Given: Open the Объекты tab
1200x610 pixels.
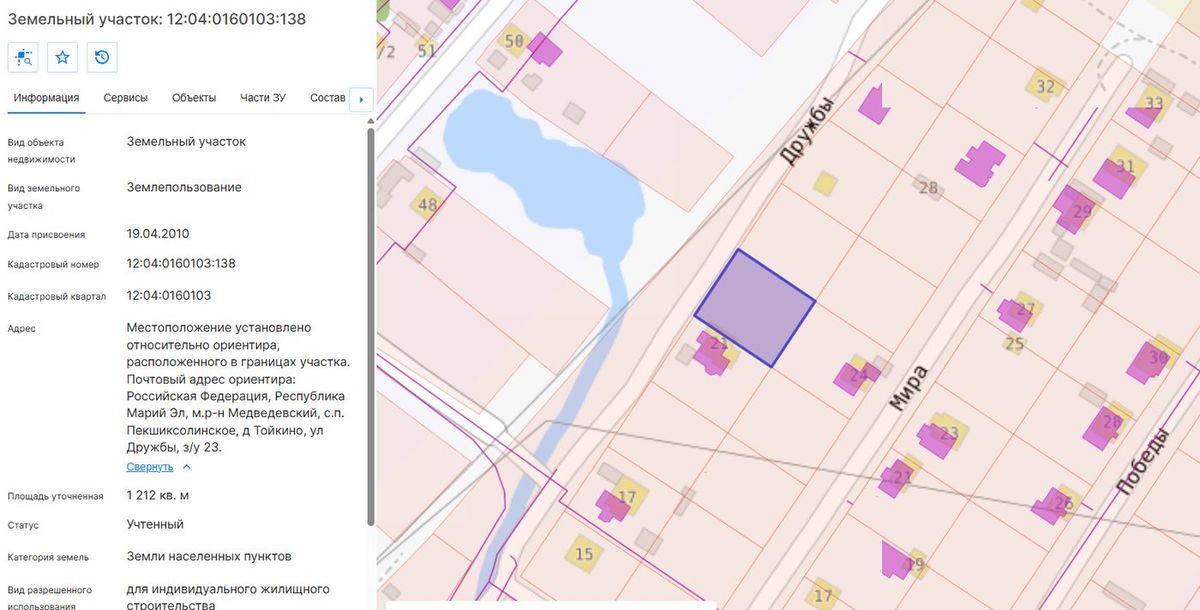Looking at the screenshot, I should tap(194, 98).
